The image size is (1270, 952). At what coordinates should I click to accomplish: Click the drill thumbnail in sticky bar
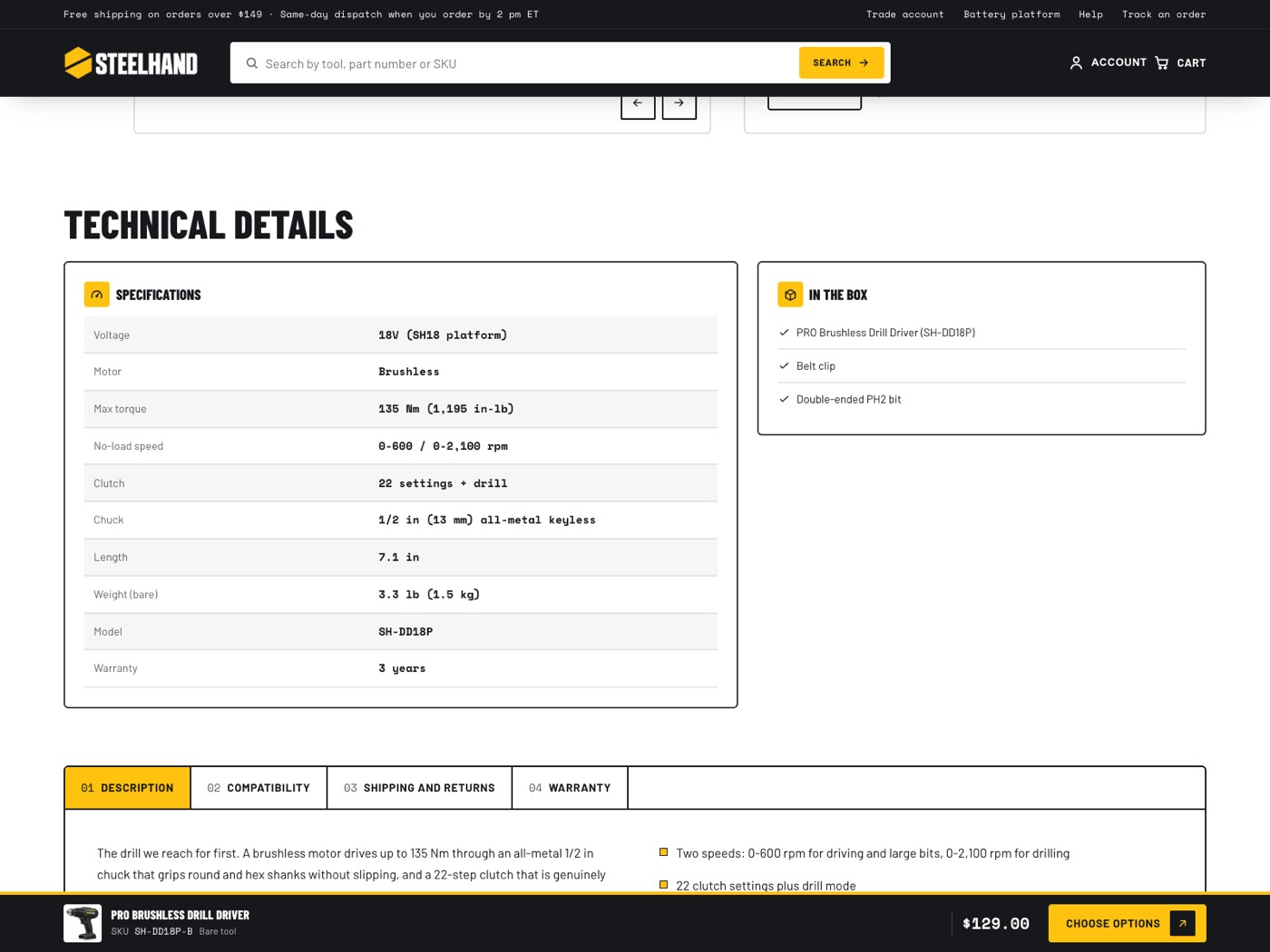[83, 923]
